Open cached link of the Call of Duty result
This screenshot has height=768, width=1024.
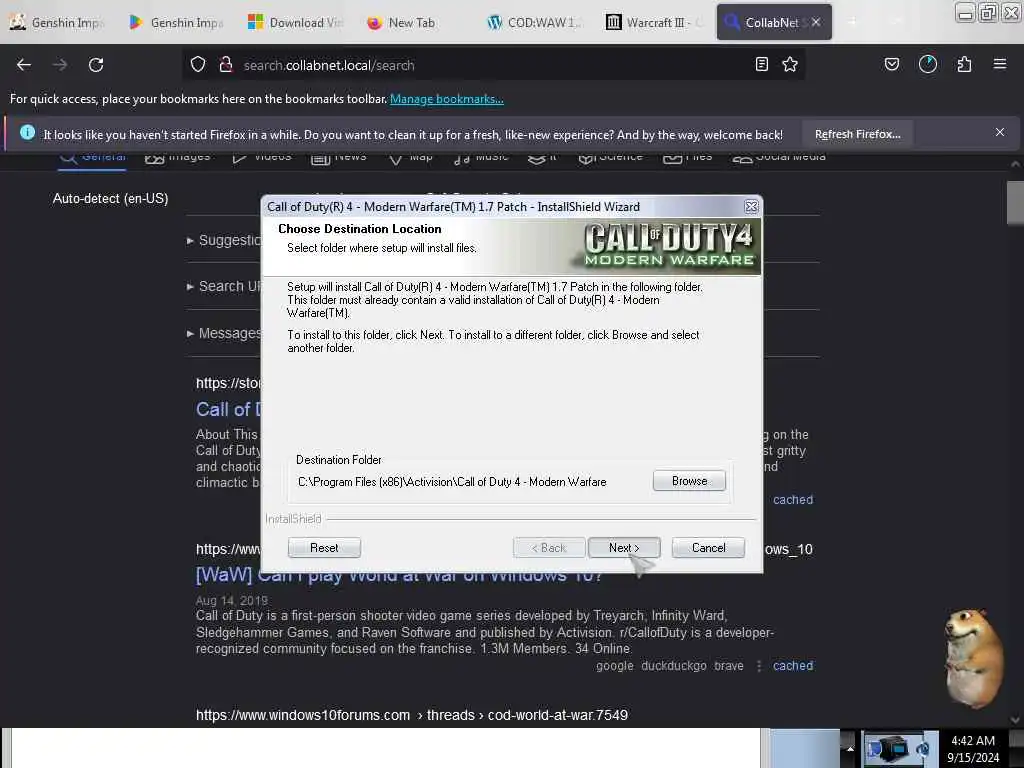[x=793, y=500]
